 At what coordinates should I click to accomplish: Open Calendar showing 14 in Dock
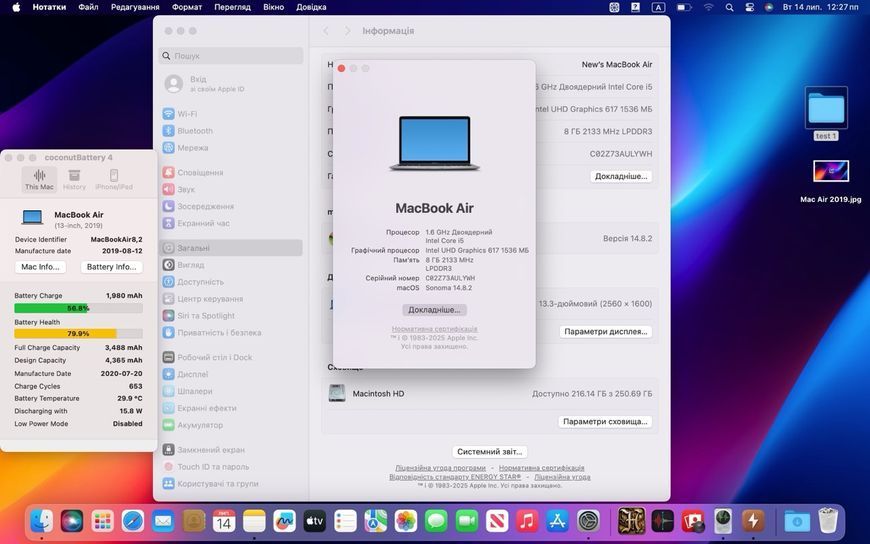click(224, 521)
